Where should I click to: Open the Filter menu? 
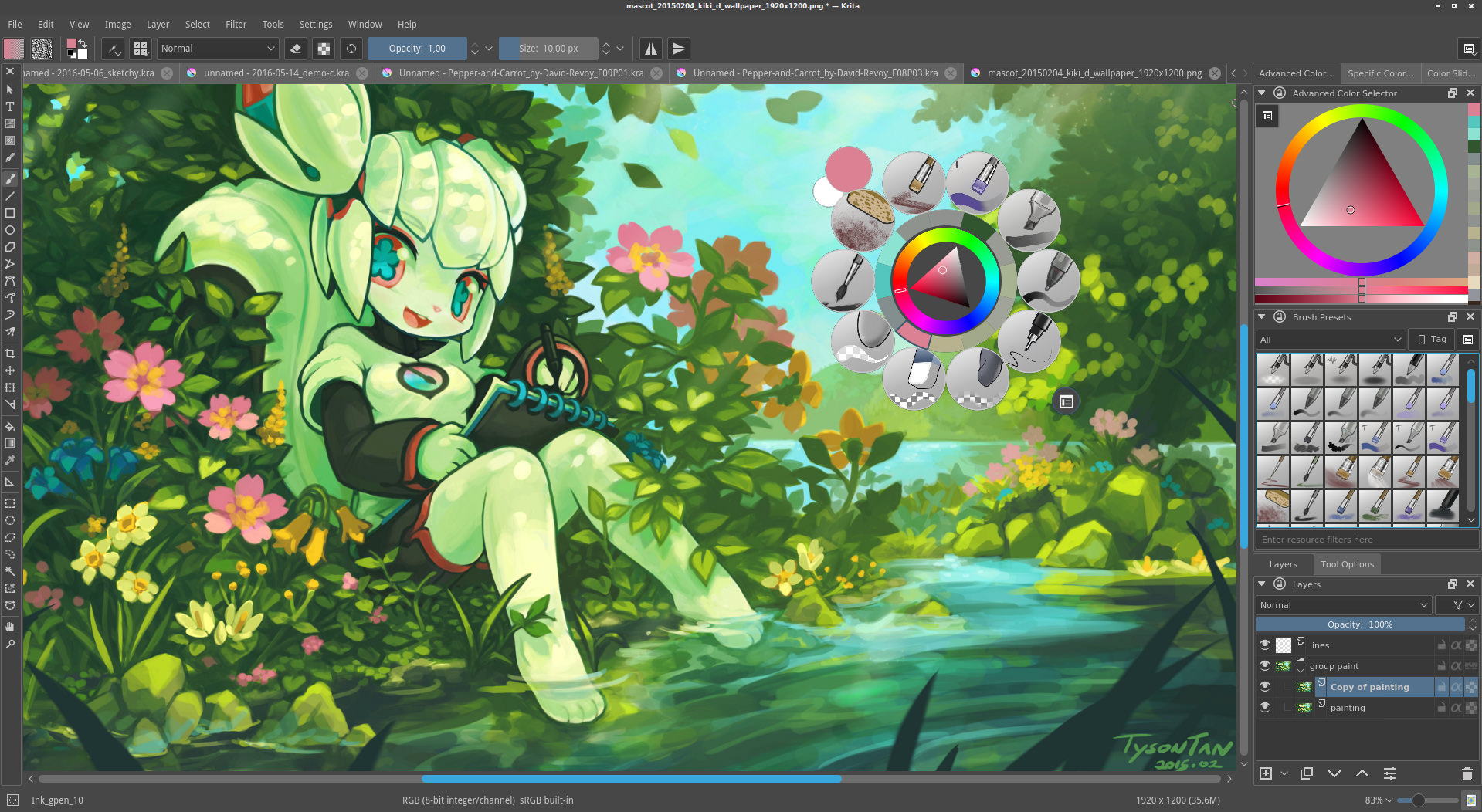[236, 24]
